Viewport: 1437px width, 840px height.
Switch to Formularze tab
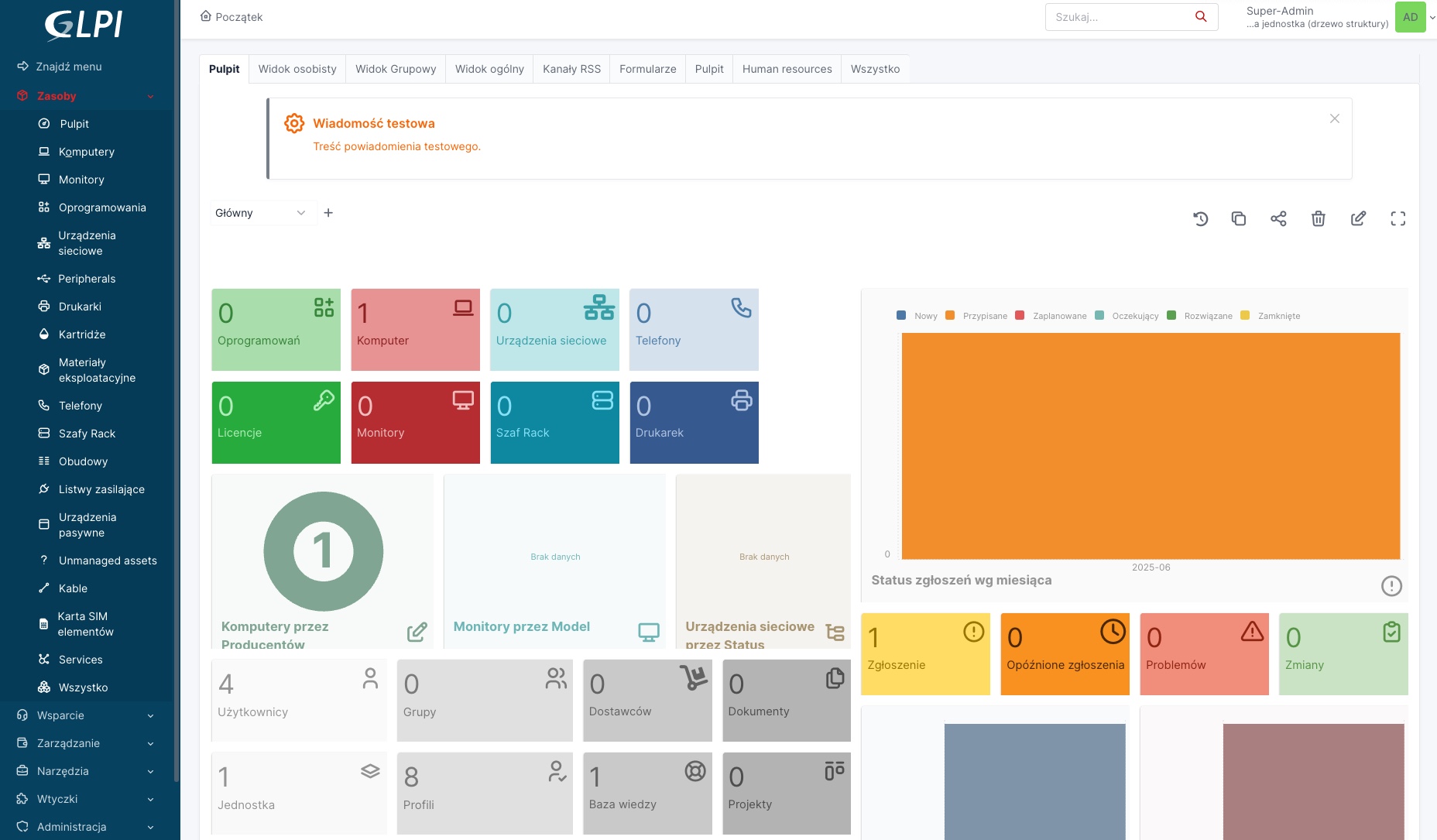[647, 69]
